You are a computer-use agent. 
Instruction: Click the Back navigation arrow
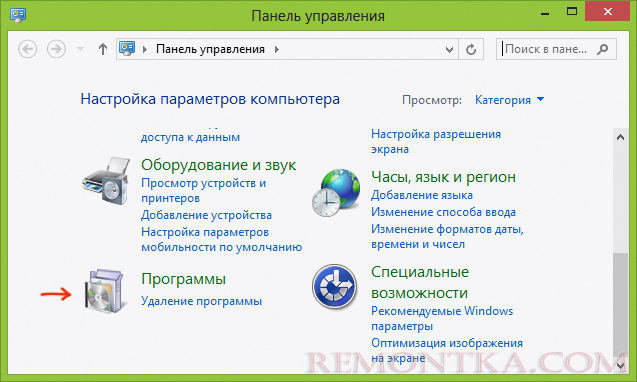pyautogui.click(x=28, y=49)
